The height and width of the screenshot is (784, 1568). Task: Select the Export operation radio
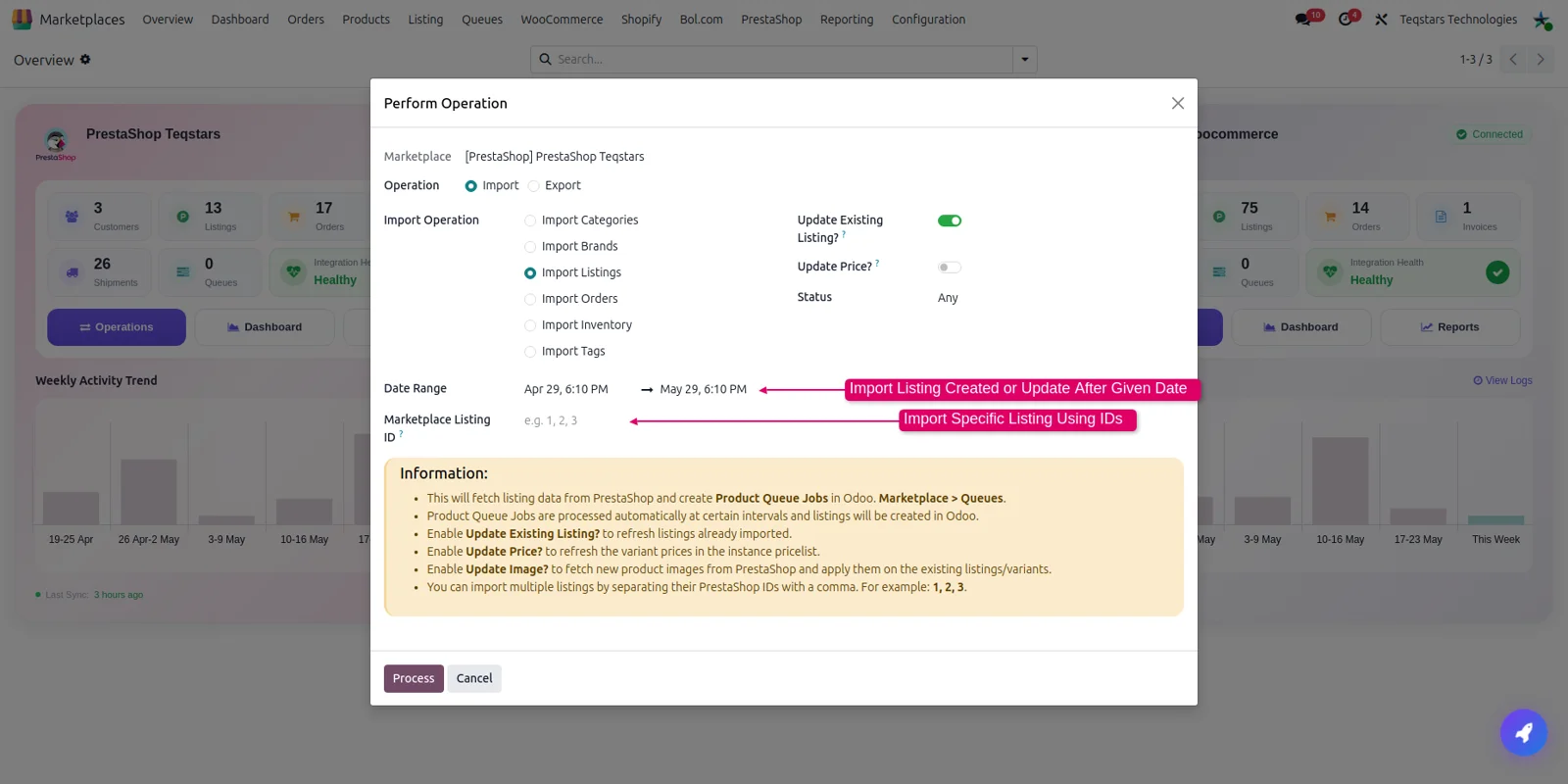pyautogui.click(x=534, y=186)
